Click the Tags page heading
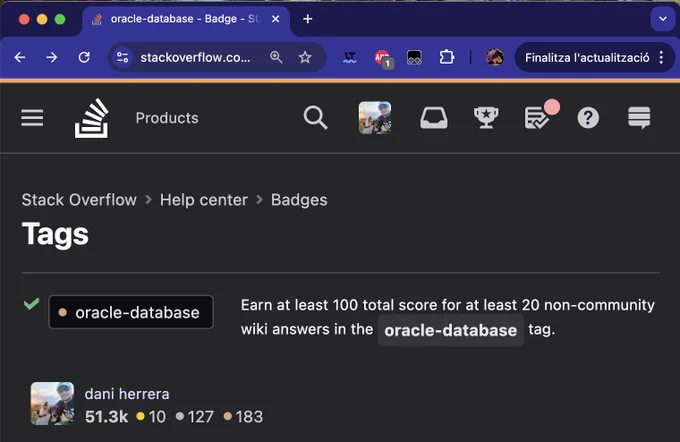Viewport: 680px width, 442px height. 55,234
